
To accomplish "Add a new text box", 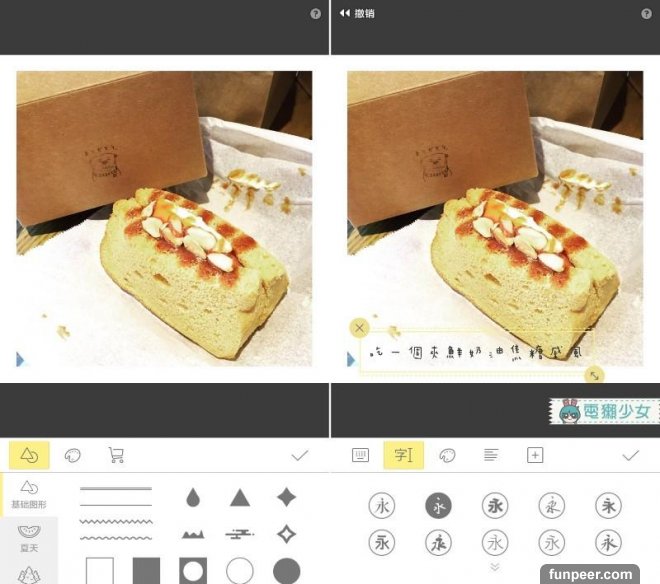I will coord(535,455).
